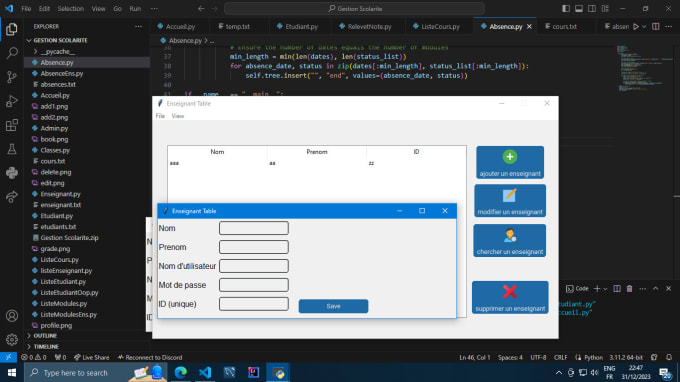
Task: Toggle secondary side bar layout icon
Action: pyautogui.click(x=592, y=9)
